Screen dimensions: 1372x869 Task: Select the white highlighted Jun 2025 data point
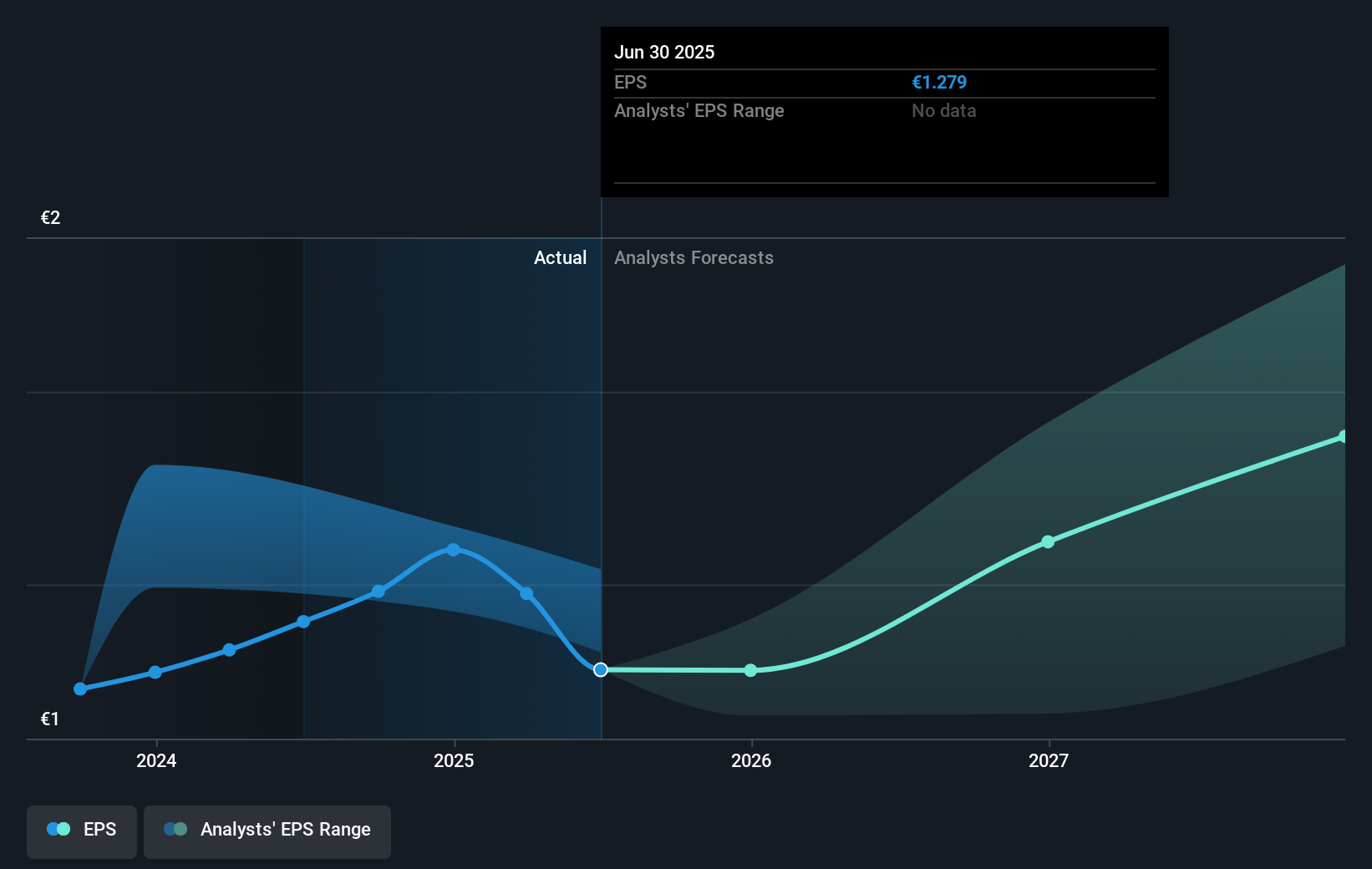[x=600, y=668]
